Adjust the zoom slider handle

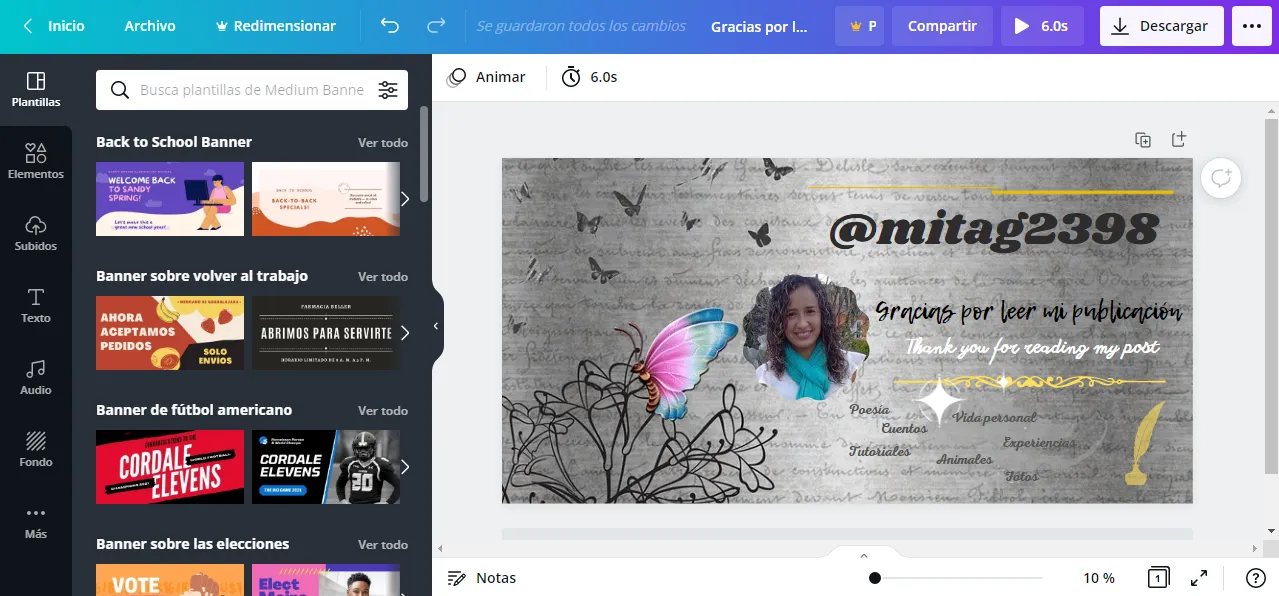875,578
